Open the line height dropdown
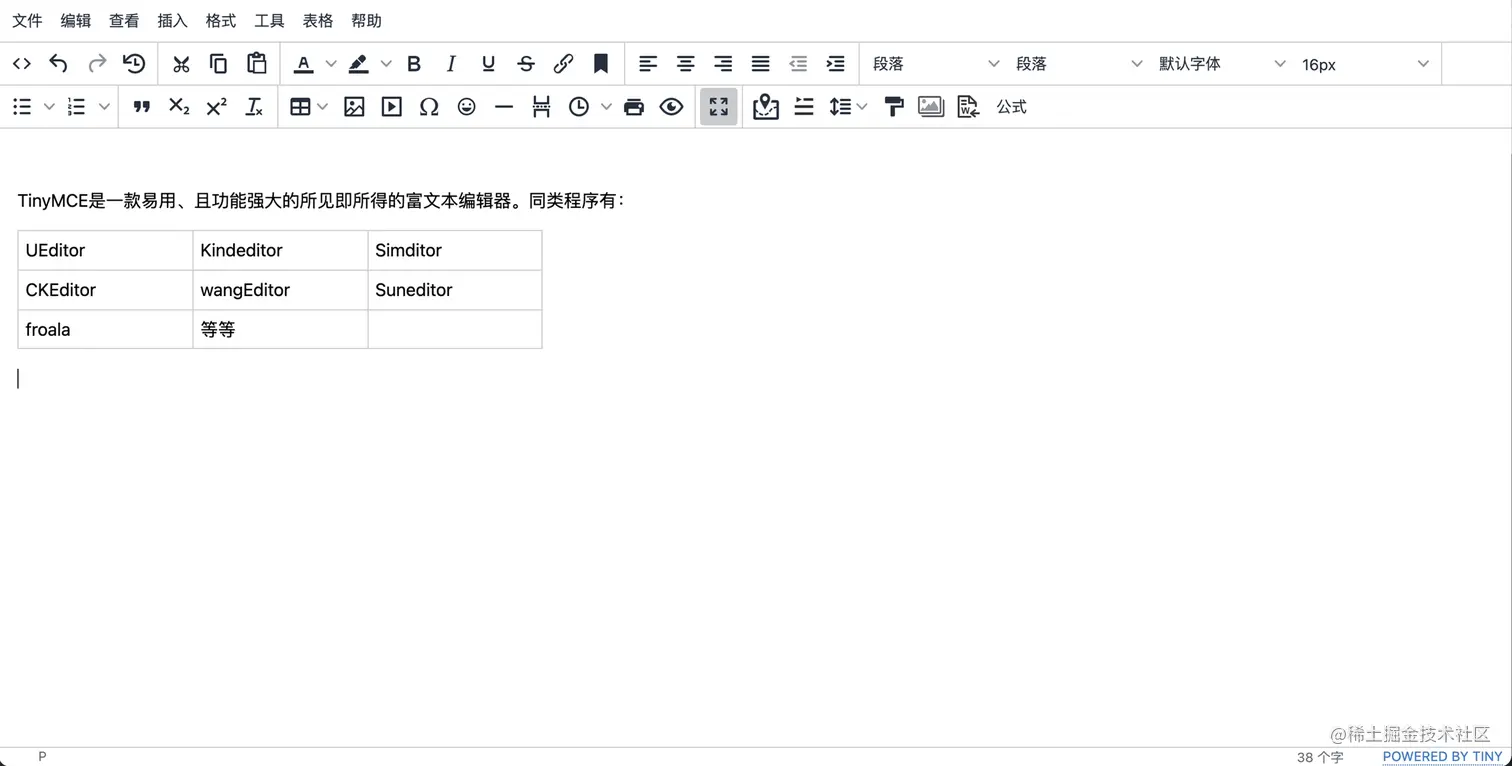 click(848, 107)
